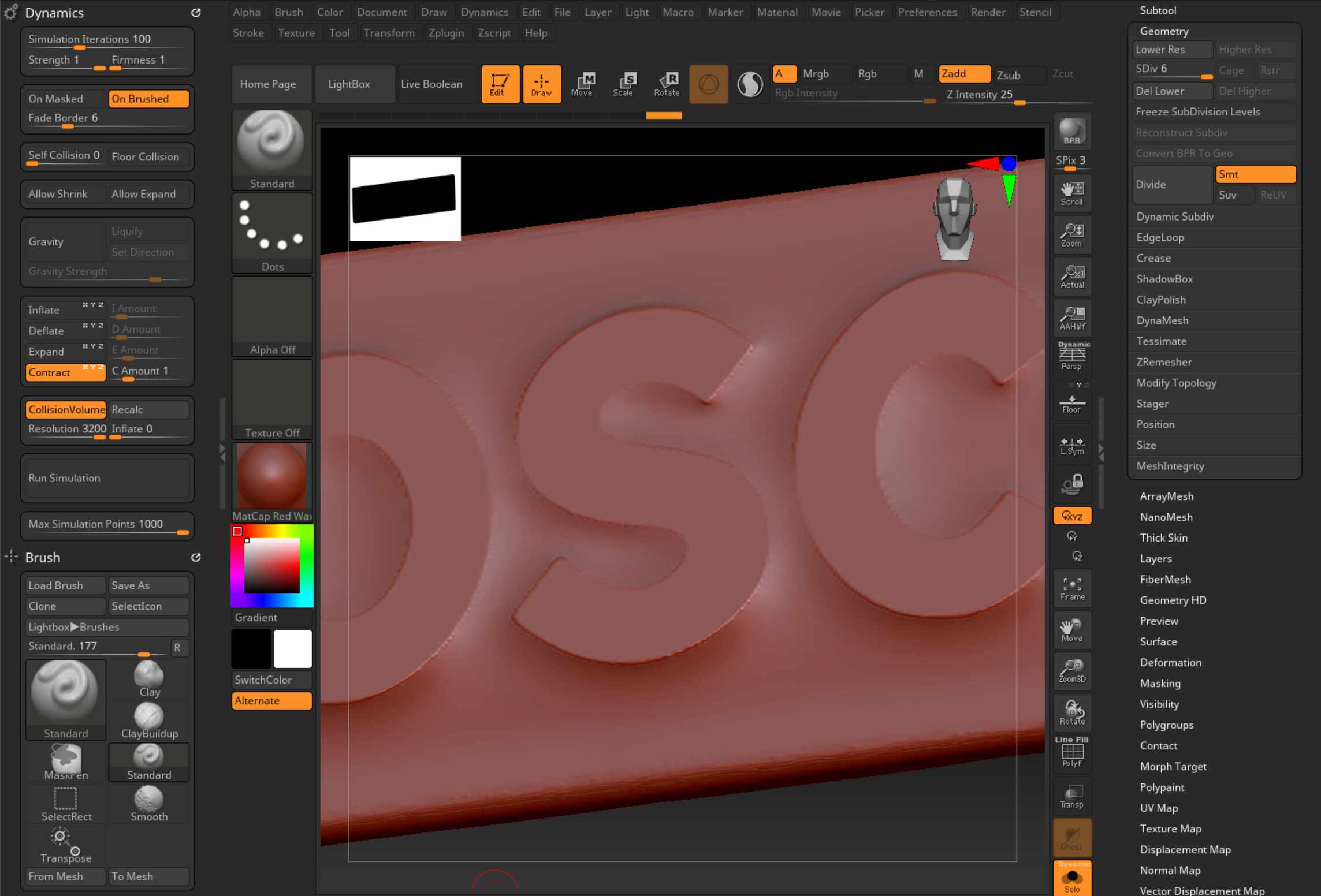Select the white secondary color swatch
Screen dimensions: 1321x896
tap(292, 649)
